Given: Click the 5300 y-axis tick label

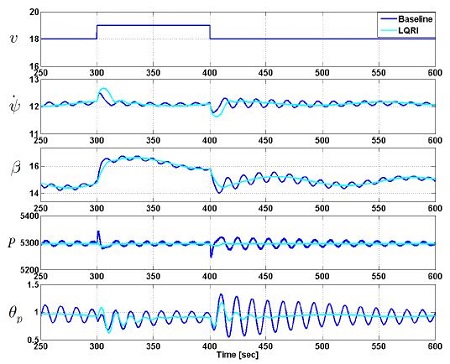Looking at the screenshot, I should [x=30, y=243].
